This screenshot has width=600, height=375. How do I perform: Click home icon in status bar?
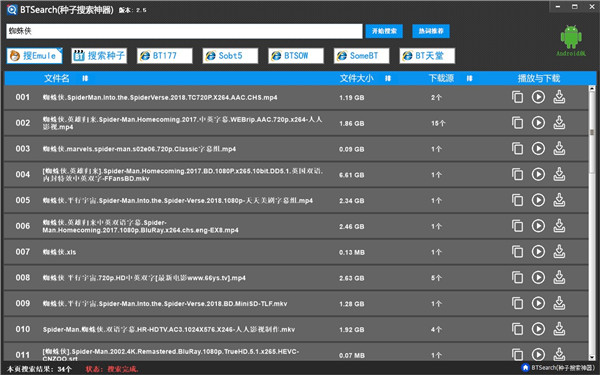(525, 368)
